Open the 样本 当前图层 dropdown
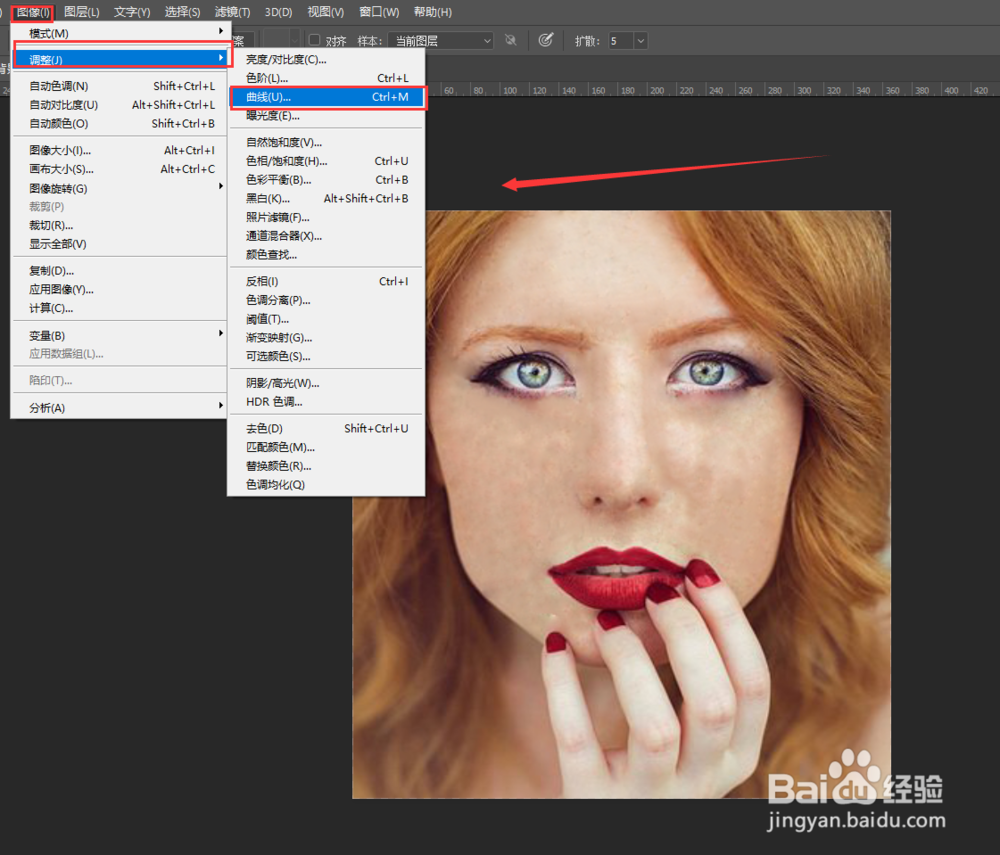 (x=441, y=41)
